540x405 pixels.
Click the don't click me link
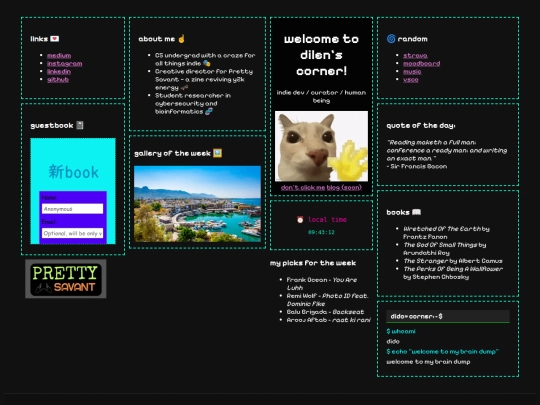(x=303, y=187)
